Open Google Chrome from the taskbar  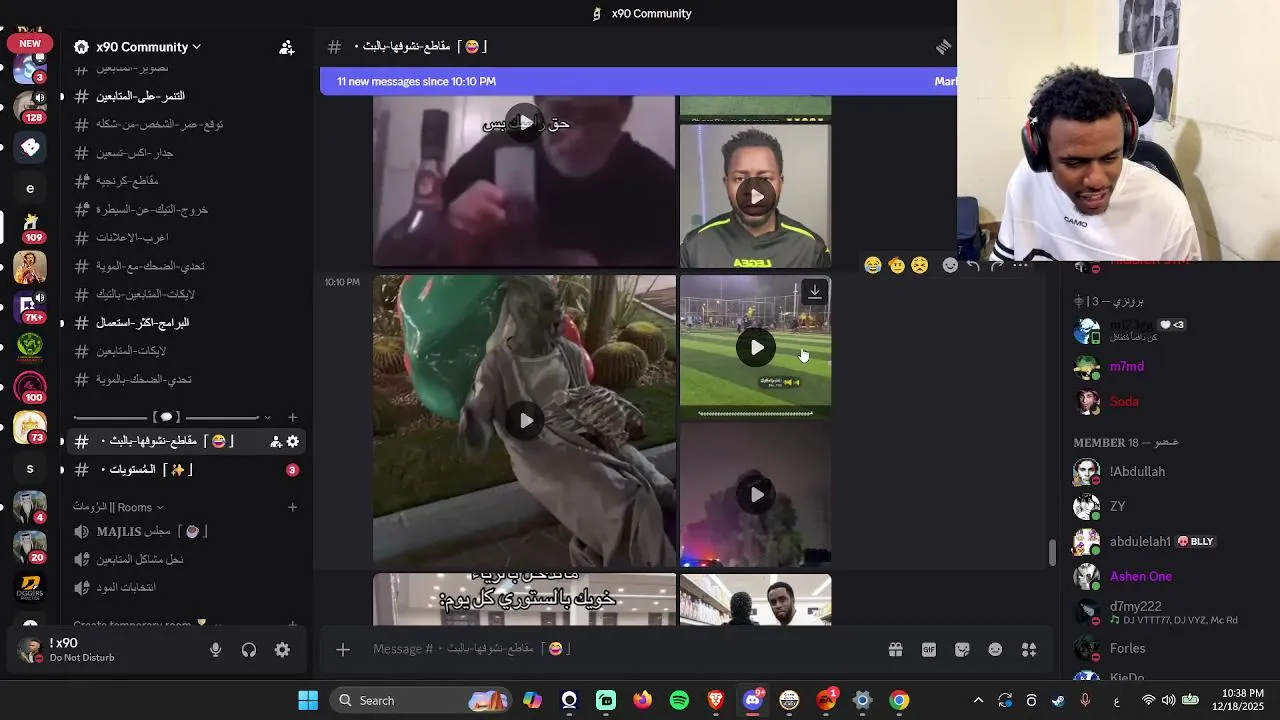click(x=899, y=701)
